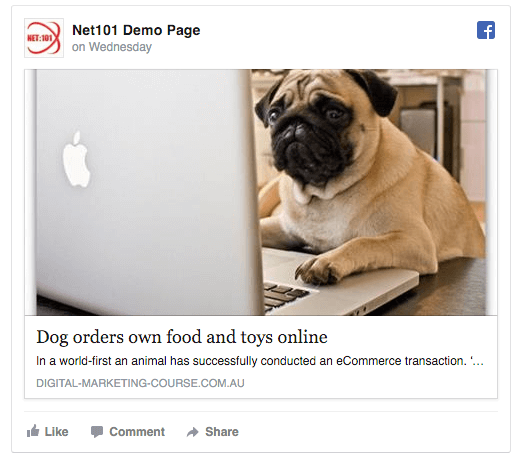Open the Net101 Demo Page name link
This screenshot has height=461, width=517.
click(x=136, y=30)
